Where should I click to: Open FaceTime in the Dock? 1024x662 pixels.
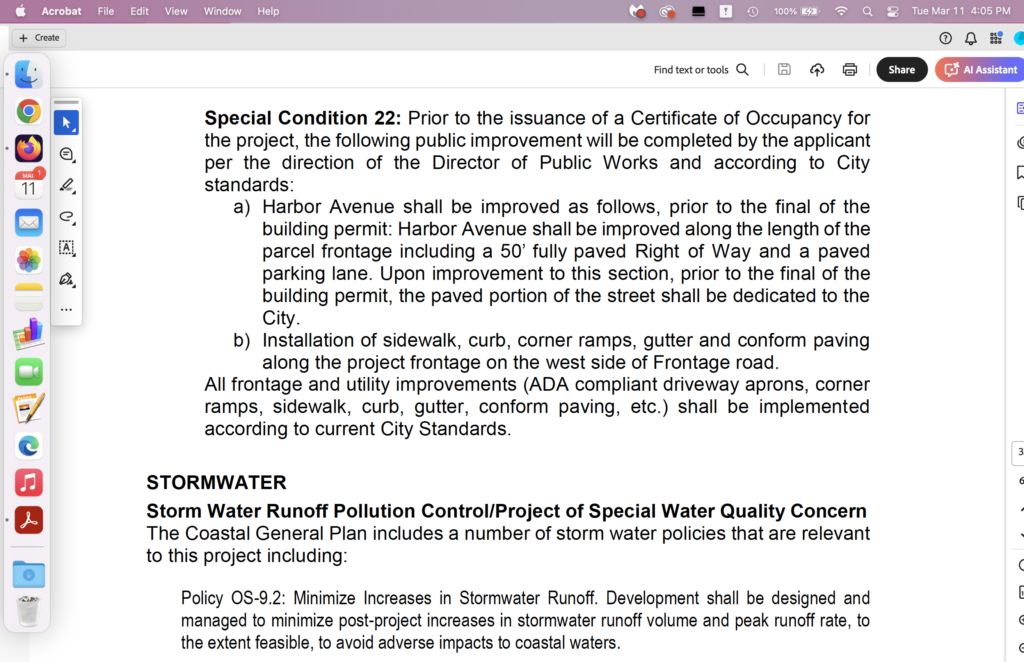click(x=29, y=371)
